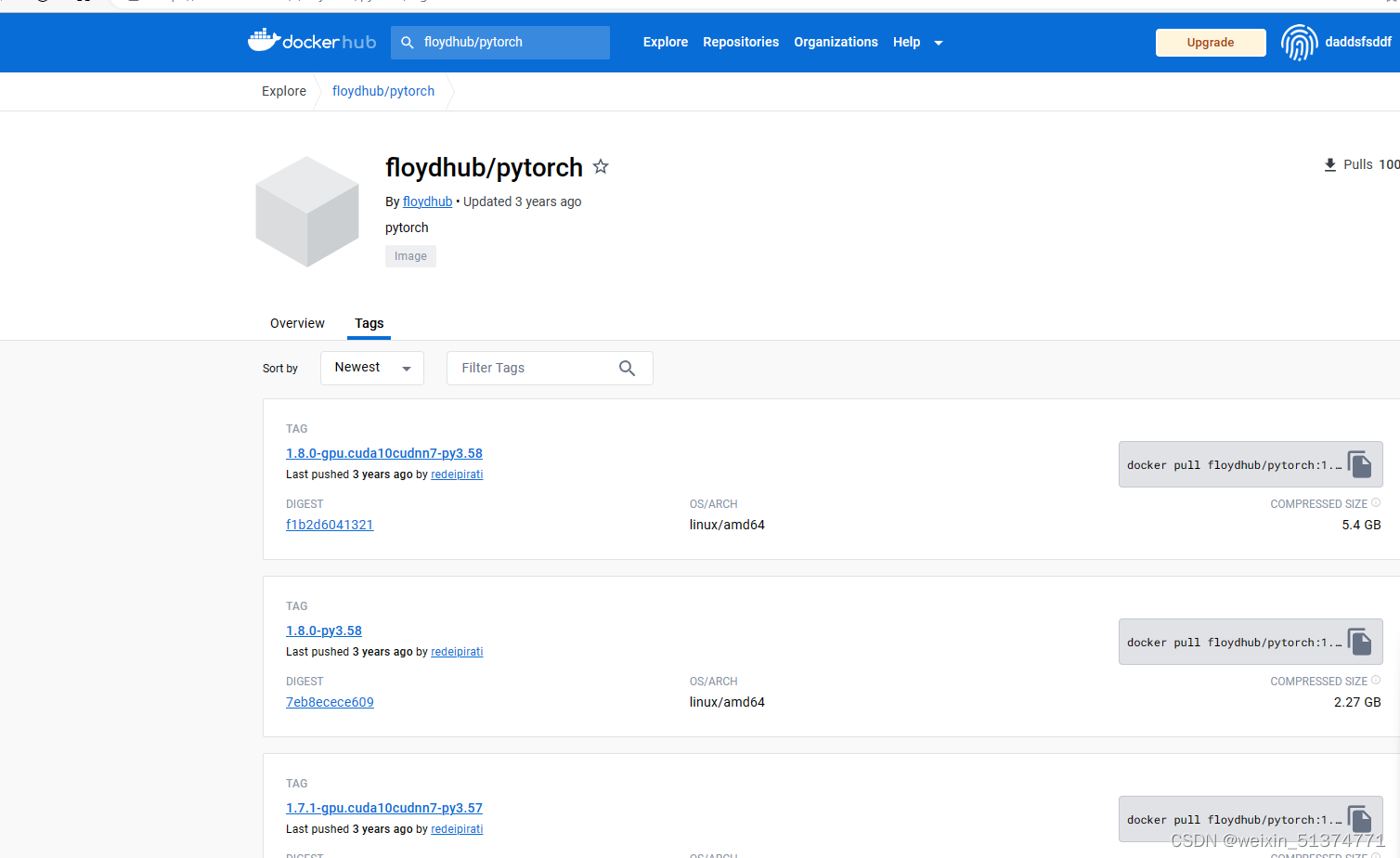
Task: Click redeipirati link under the 1.8.0-gpu tag
Action: (x=457, y=474)
